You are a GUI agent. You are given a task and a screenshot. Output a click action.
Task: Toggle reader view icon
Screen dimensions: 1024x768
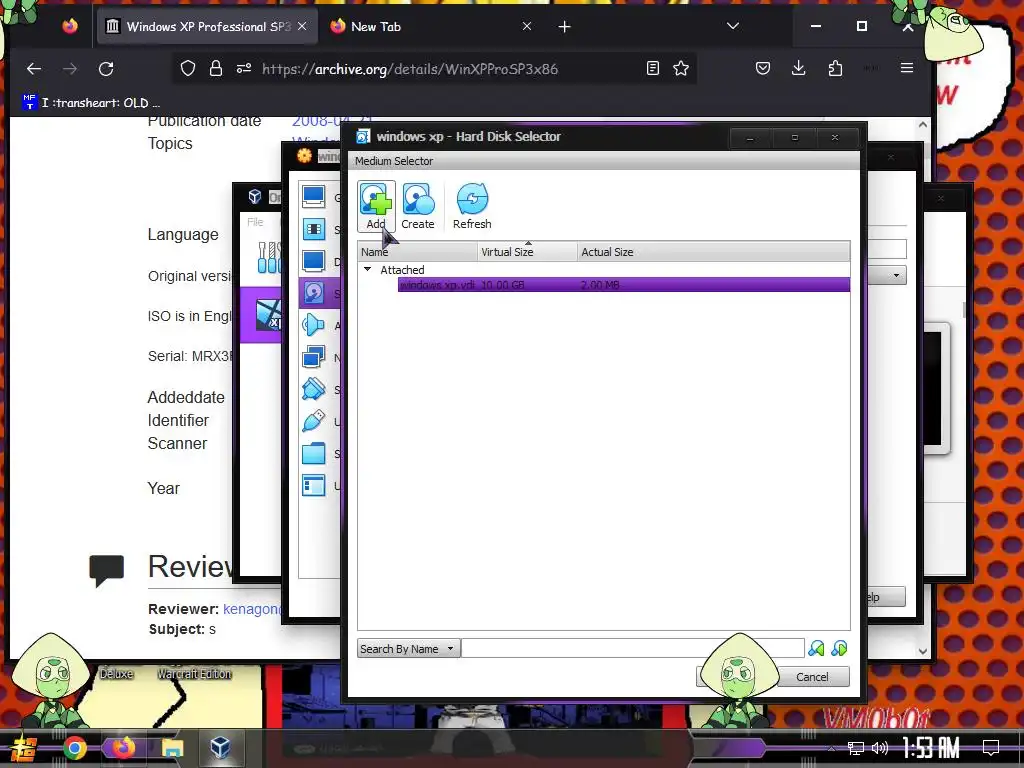[652, 68]
